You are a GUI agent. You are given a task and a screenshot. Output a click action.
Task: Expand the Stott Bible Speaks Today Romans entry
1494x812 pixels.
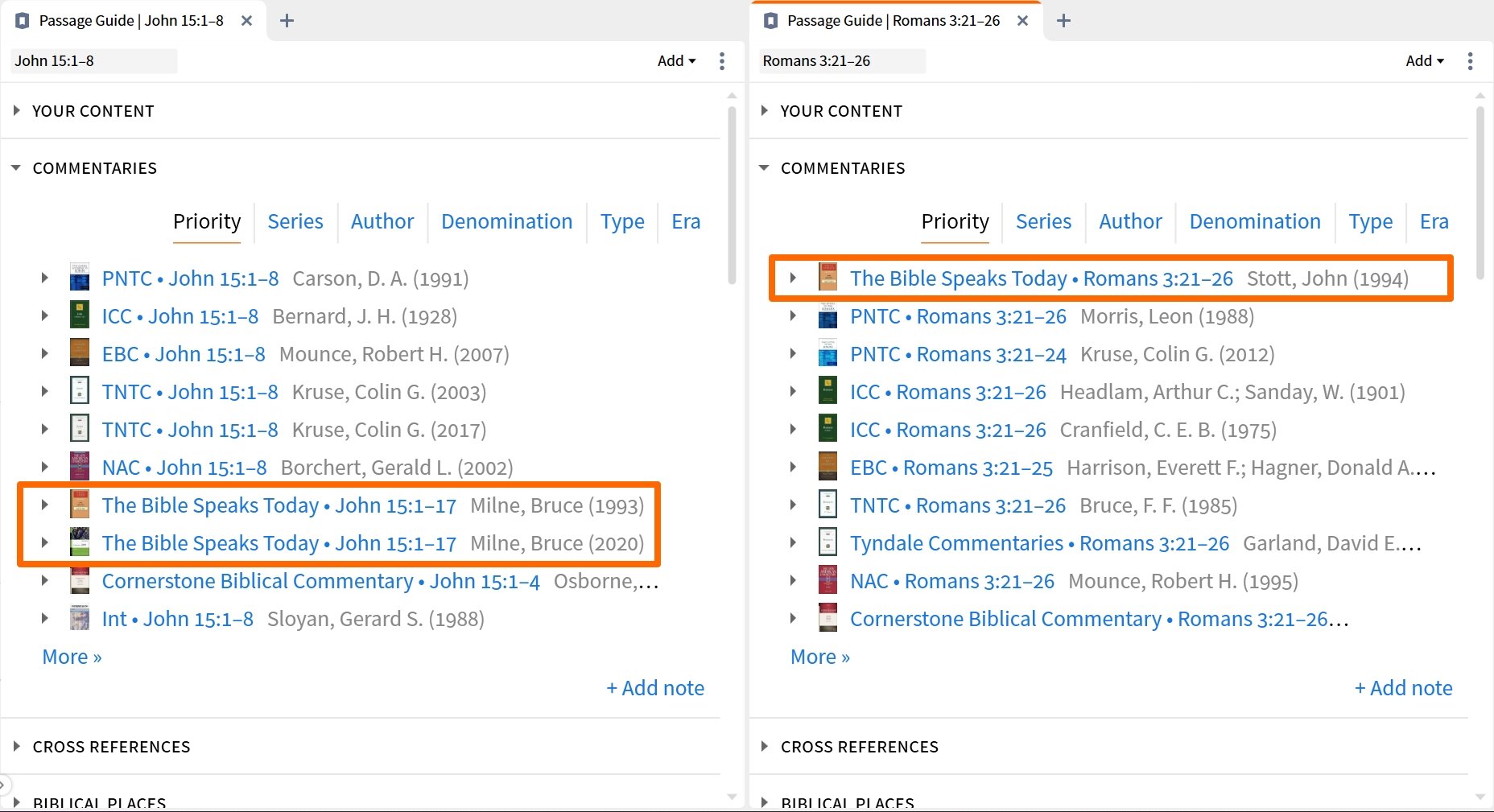tap(794, 278)
